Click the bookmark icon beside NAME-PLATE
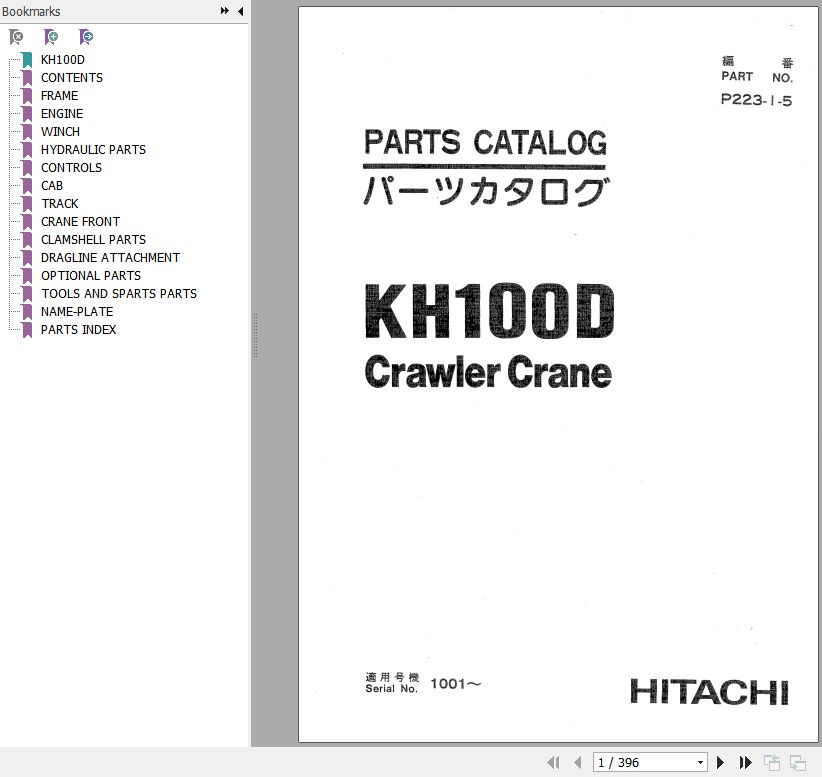Image resolution: width=822 pixels, height=777 pixels. [x=27, y=311]
